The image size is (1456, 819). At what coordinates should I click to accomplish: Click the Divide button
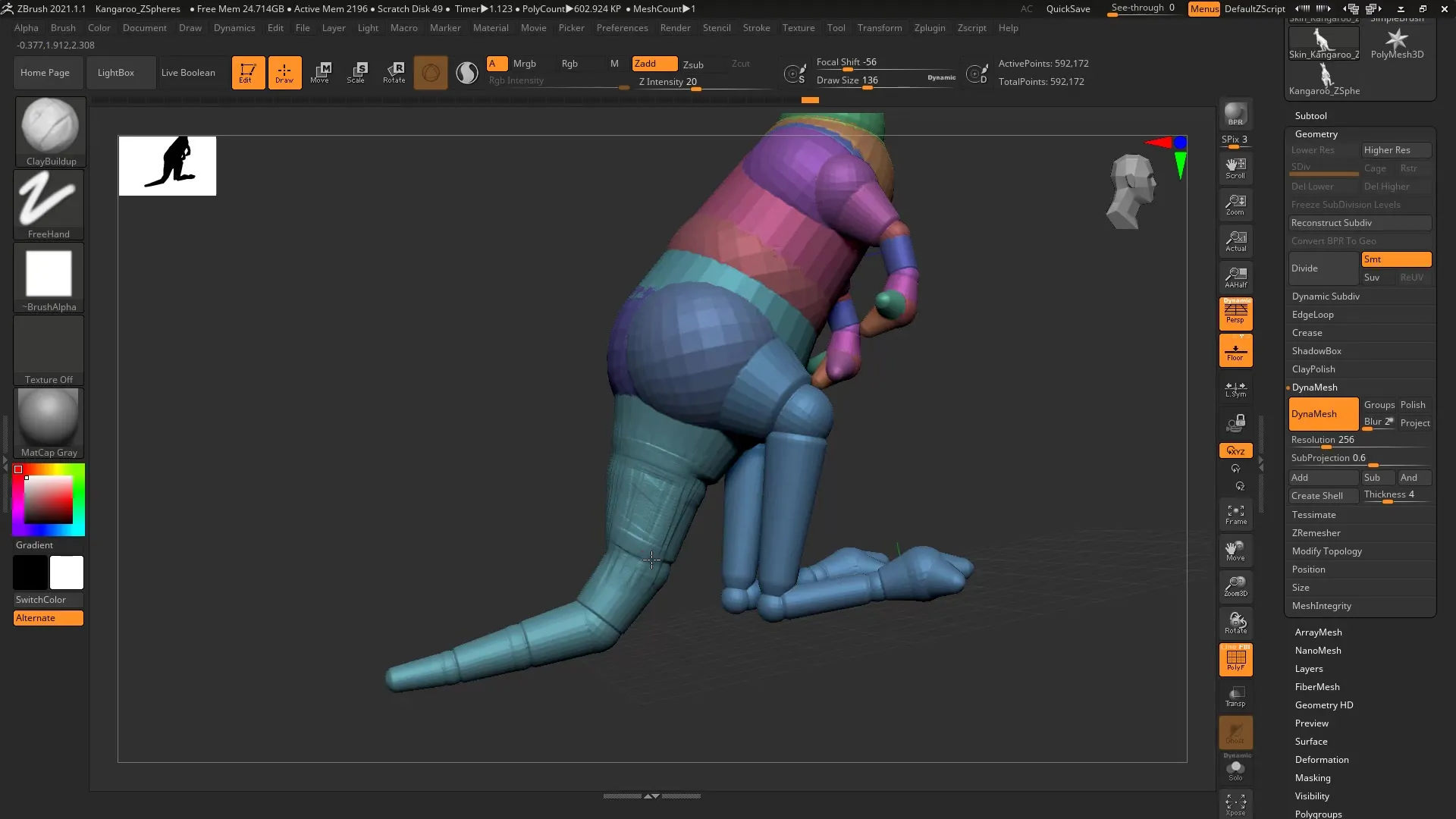[1323, 268]
